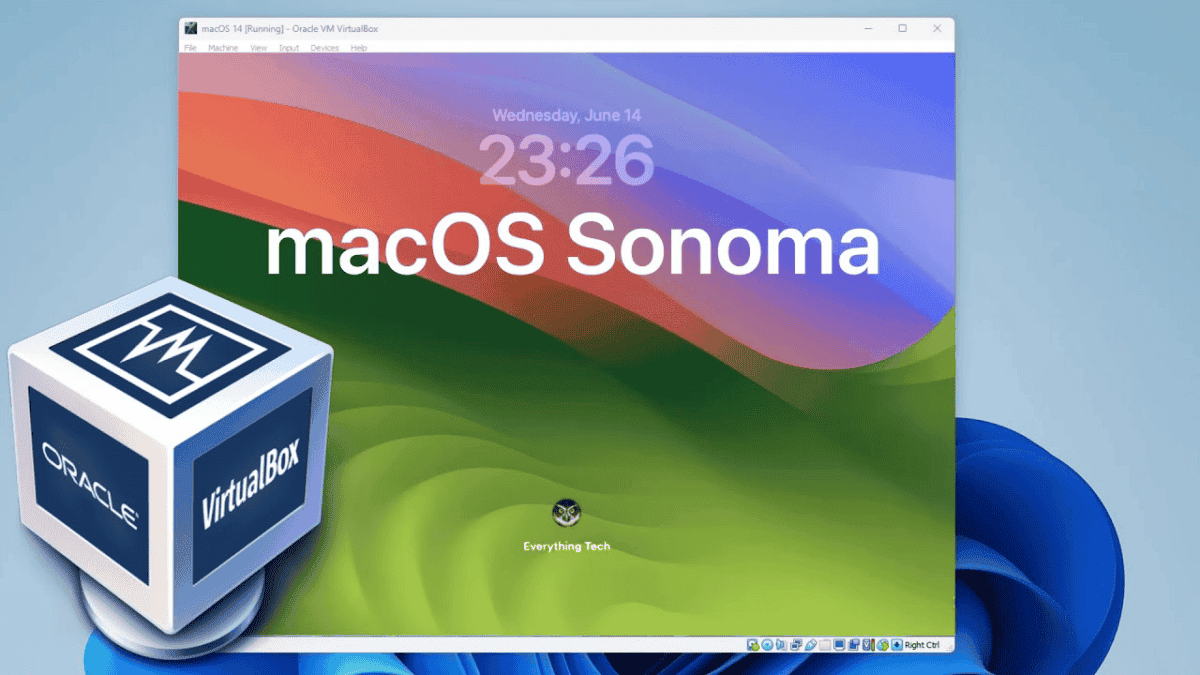Click the display monitor status icon
The width and height of the screenshot is (1200, 675).
840,645
